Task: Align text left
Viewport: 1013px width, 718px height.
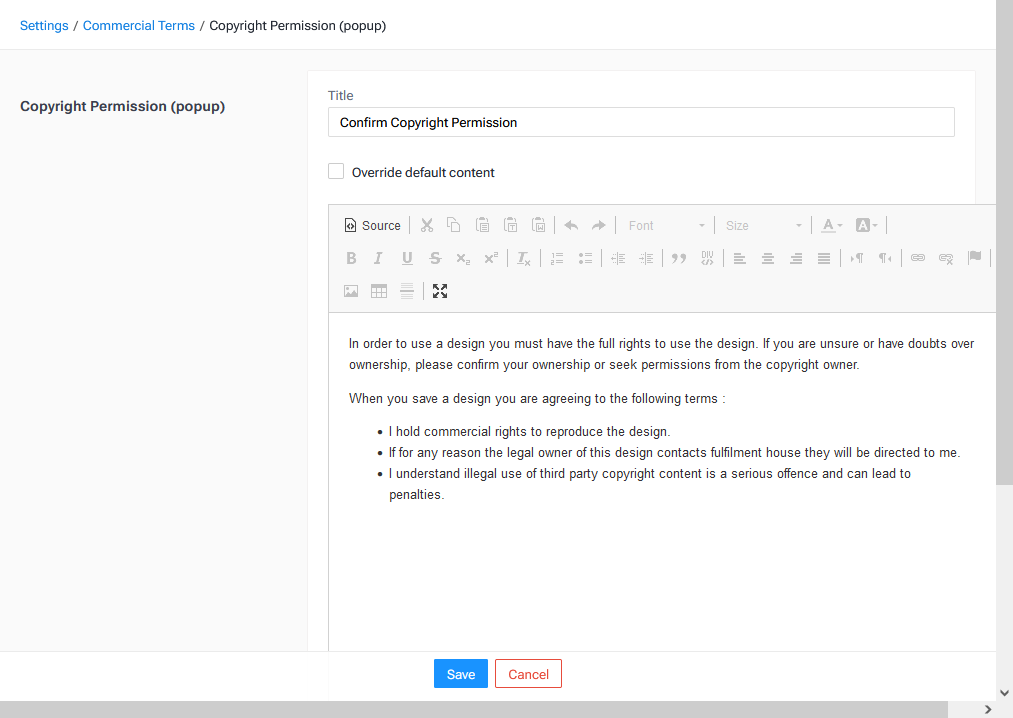Action: pyautogui.click(x=740, y=259)
